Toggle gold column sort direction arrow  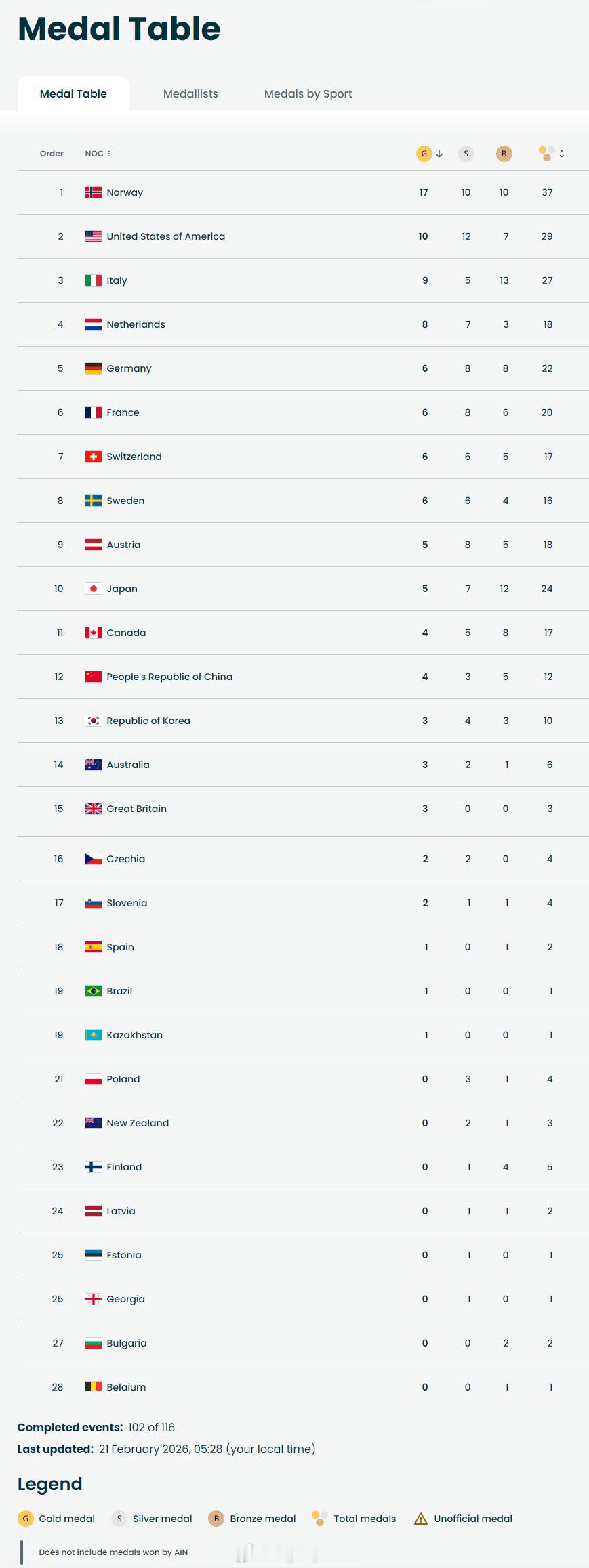439,154
